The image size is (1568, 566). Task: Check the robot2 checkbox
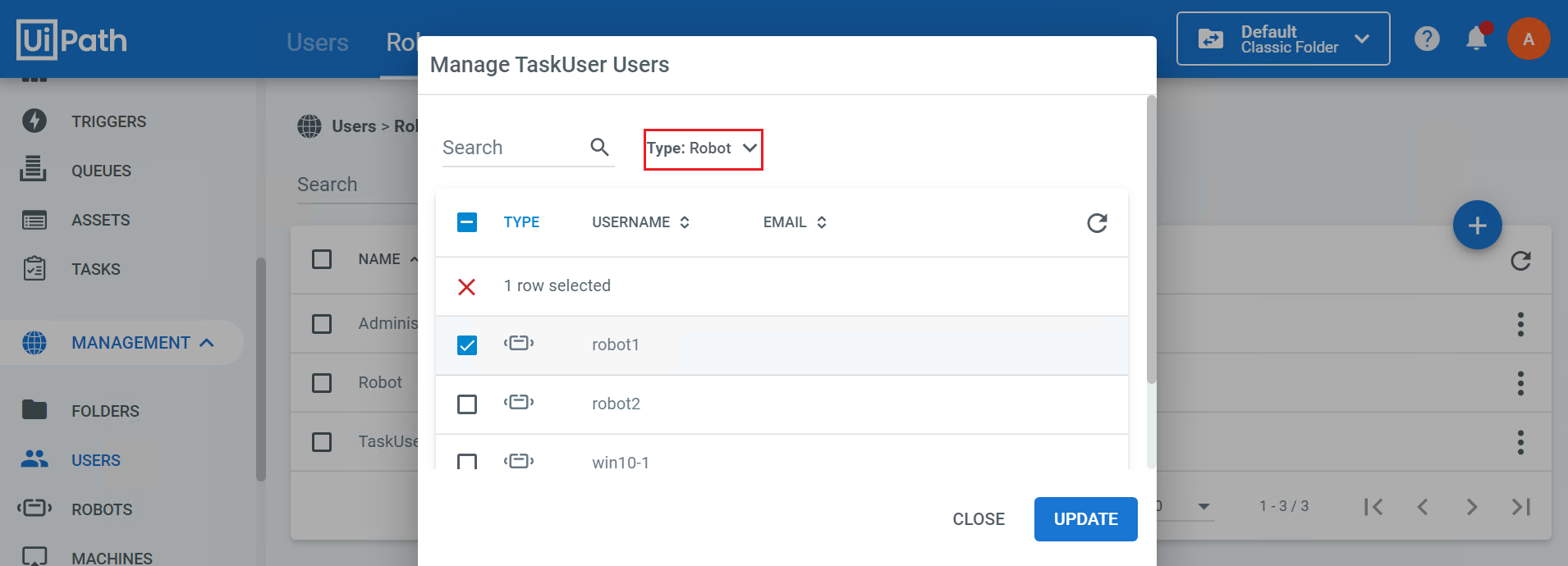pos(467,404)
